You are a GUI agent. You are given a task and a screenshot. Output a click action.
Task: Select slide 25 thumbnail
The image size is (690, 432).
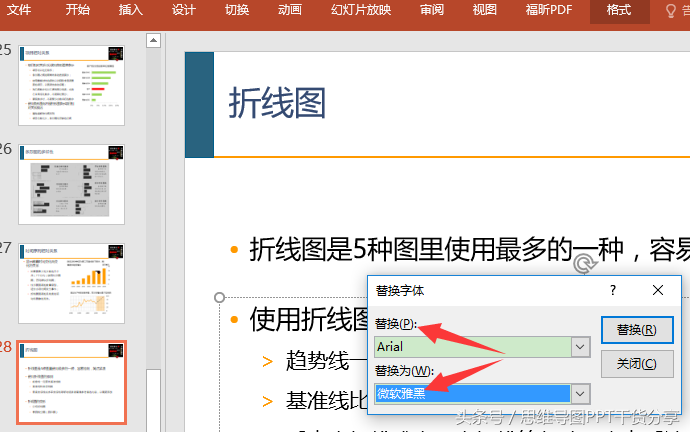click(x=71, y=85)
